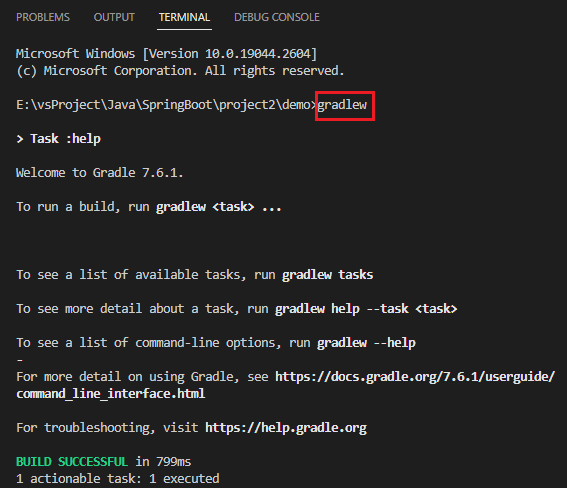Click the E:\vsProject path prompt
This screenshot has height=488, width=567.
166,105
